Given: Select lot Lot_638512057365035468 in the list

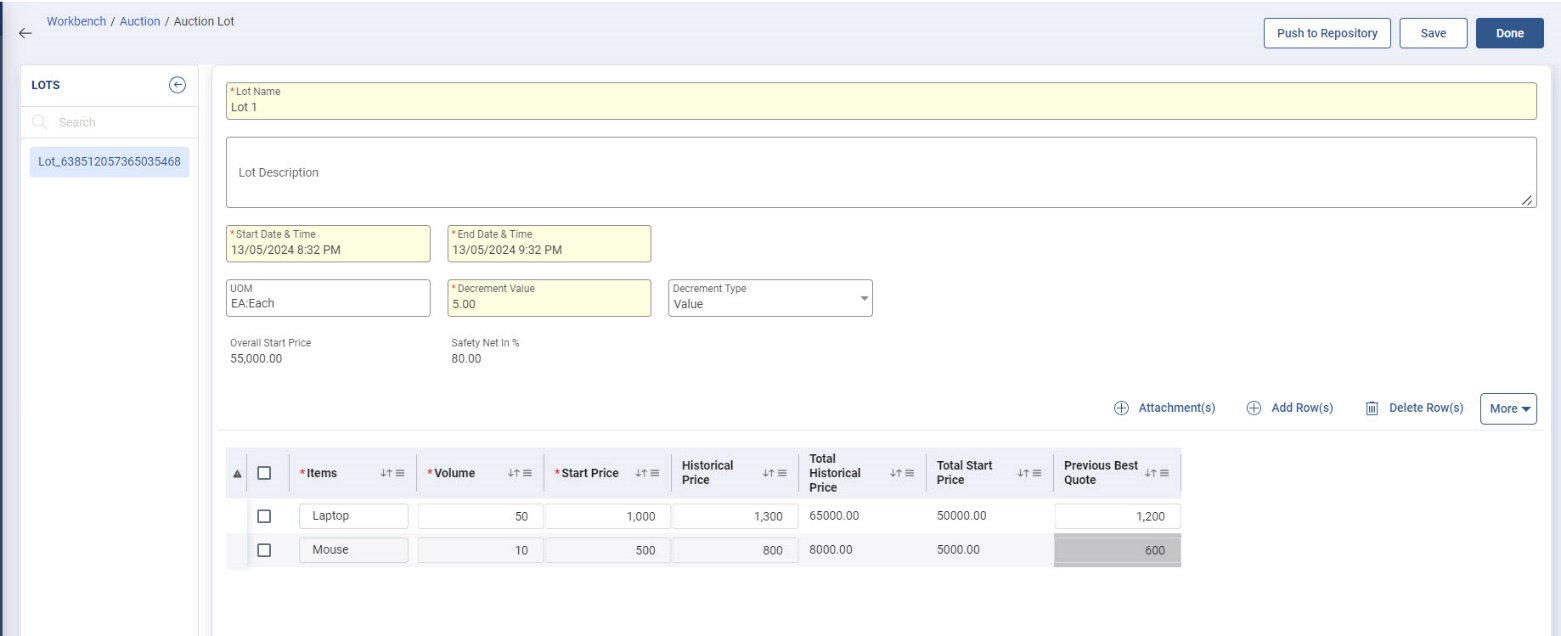Looking at the screenshot, I should pos(109,161).
